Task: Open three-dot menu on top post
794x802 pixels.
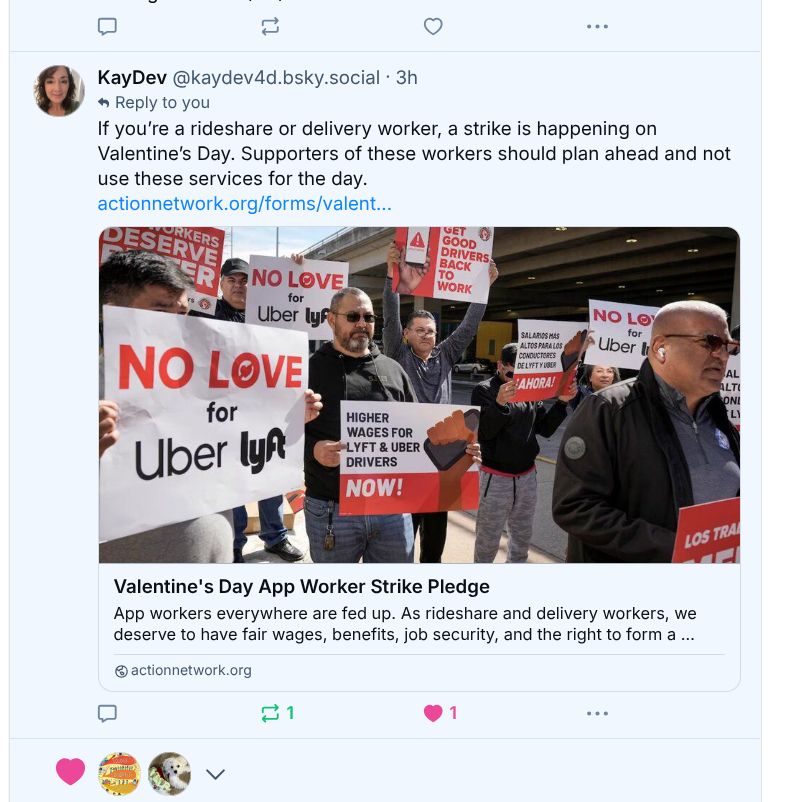Action: (597, 26)
